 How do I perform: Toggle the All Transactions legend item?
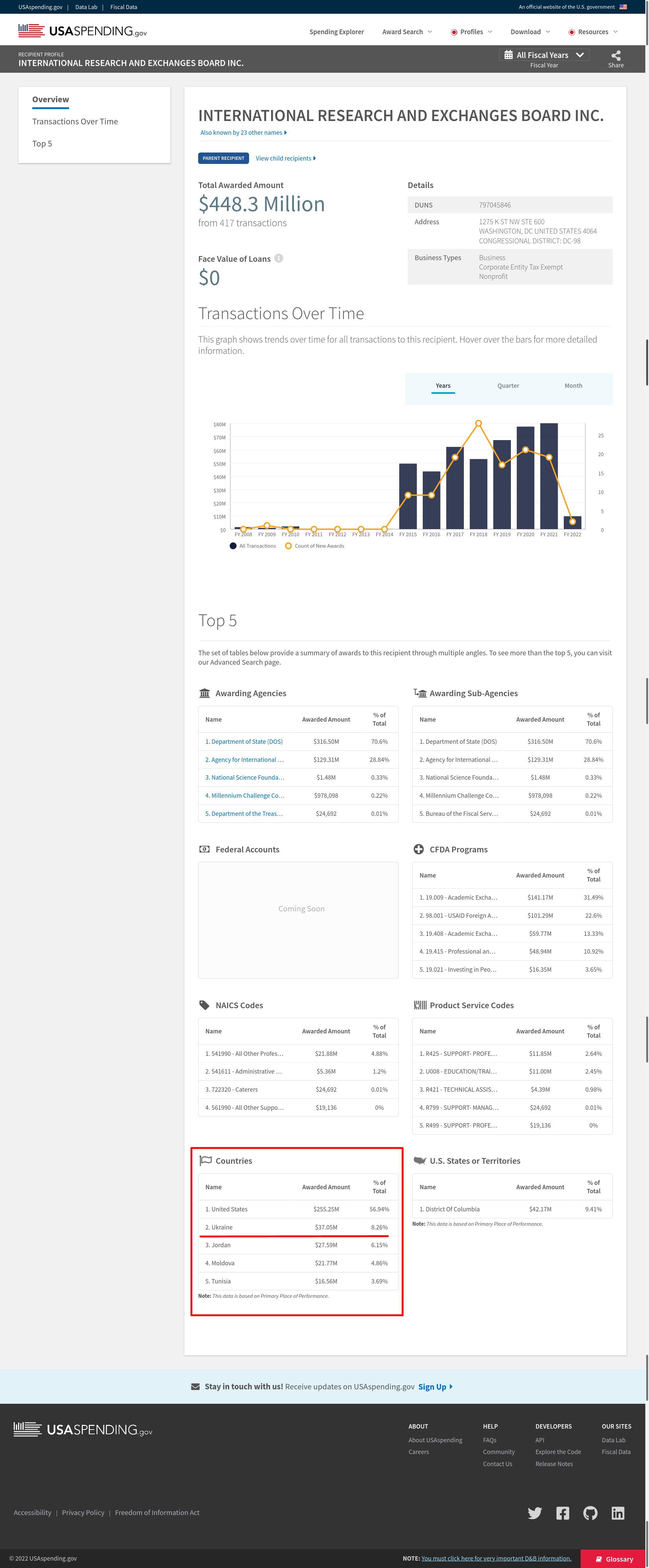(x=253, y=545)
